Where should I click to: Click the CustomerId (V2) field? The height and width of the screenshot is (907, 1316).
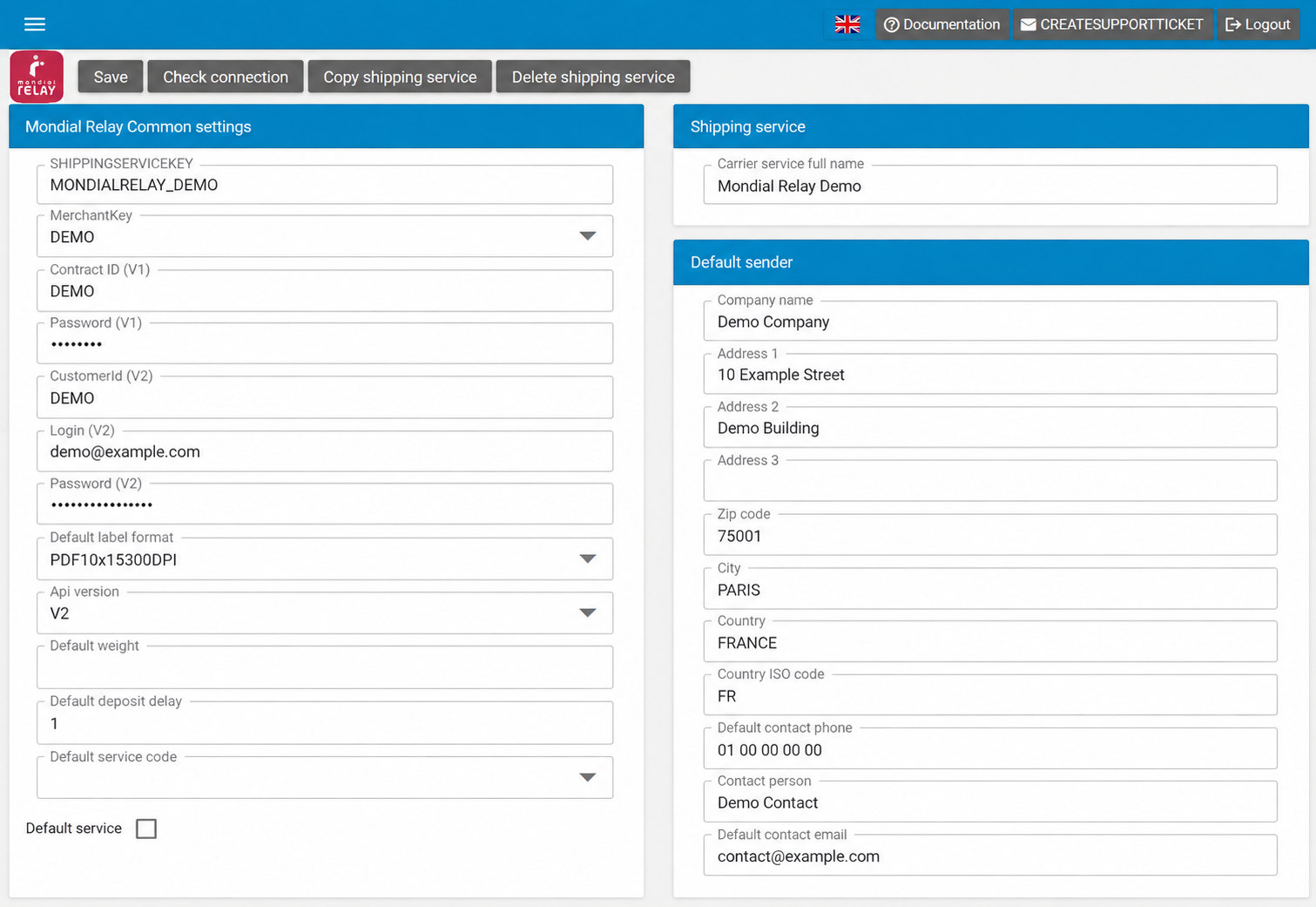point(325,397)
